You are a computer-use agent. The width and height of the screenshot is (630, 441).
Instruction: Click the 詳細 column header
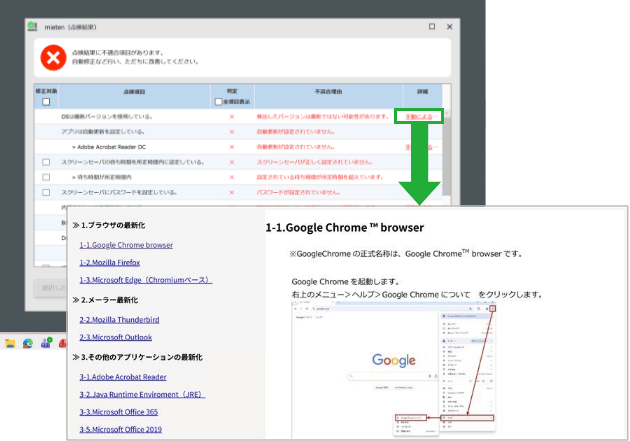[423, 92]
